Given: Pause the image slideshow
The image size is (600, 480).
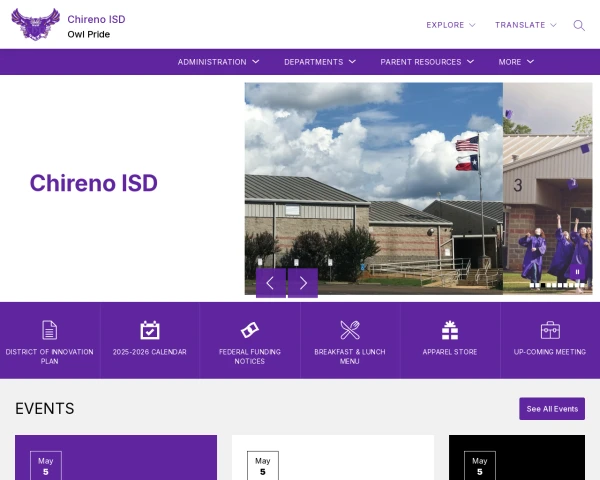Looking at the screenshot, I should [577, 272].
